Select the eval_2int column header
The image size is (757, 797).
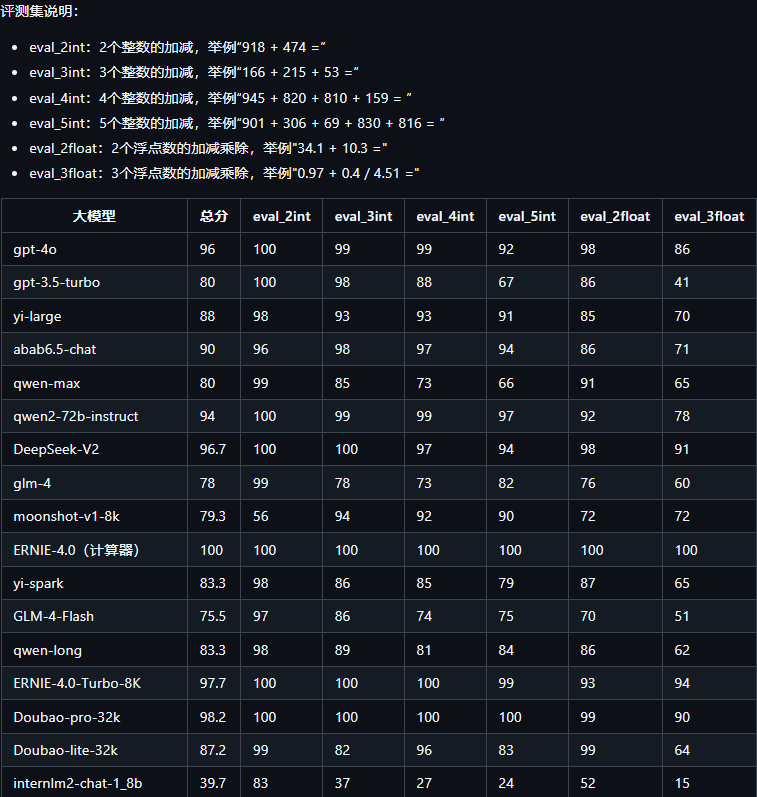[x=281, y=216]
